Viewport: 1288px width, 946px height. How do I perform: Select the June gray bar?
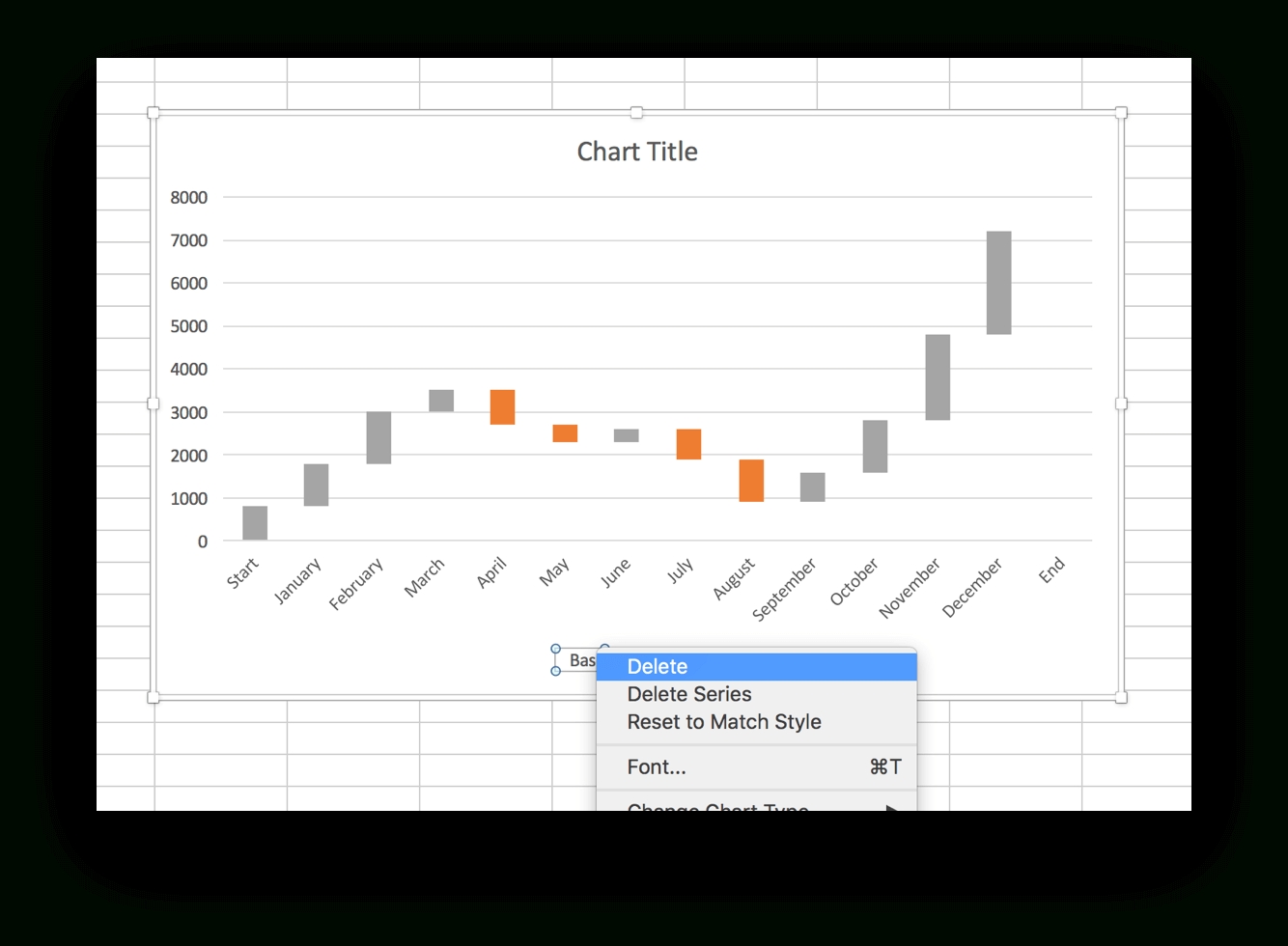tap(627, 435)
